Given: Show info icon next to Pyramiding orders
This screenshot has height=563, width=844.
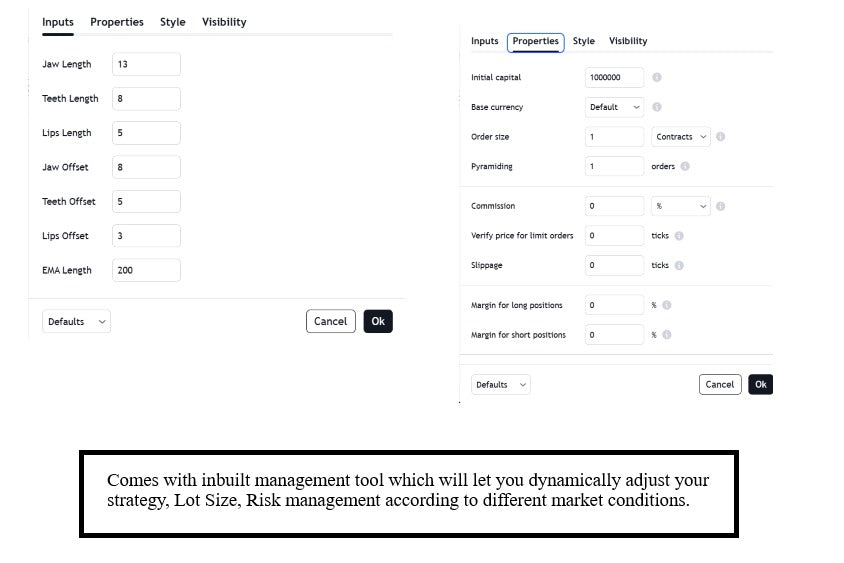Looking at the screenshot, I should [x=685, y=166].
